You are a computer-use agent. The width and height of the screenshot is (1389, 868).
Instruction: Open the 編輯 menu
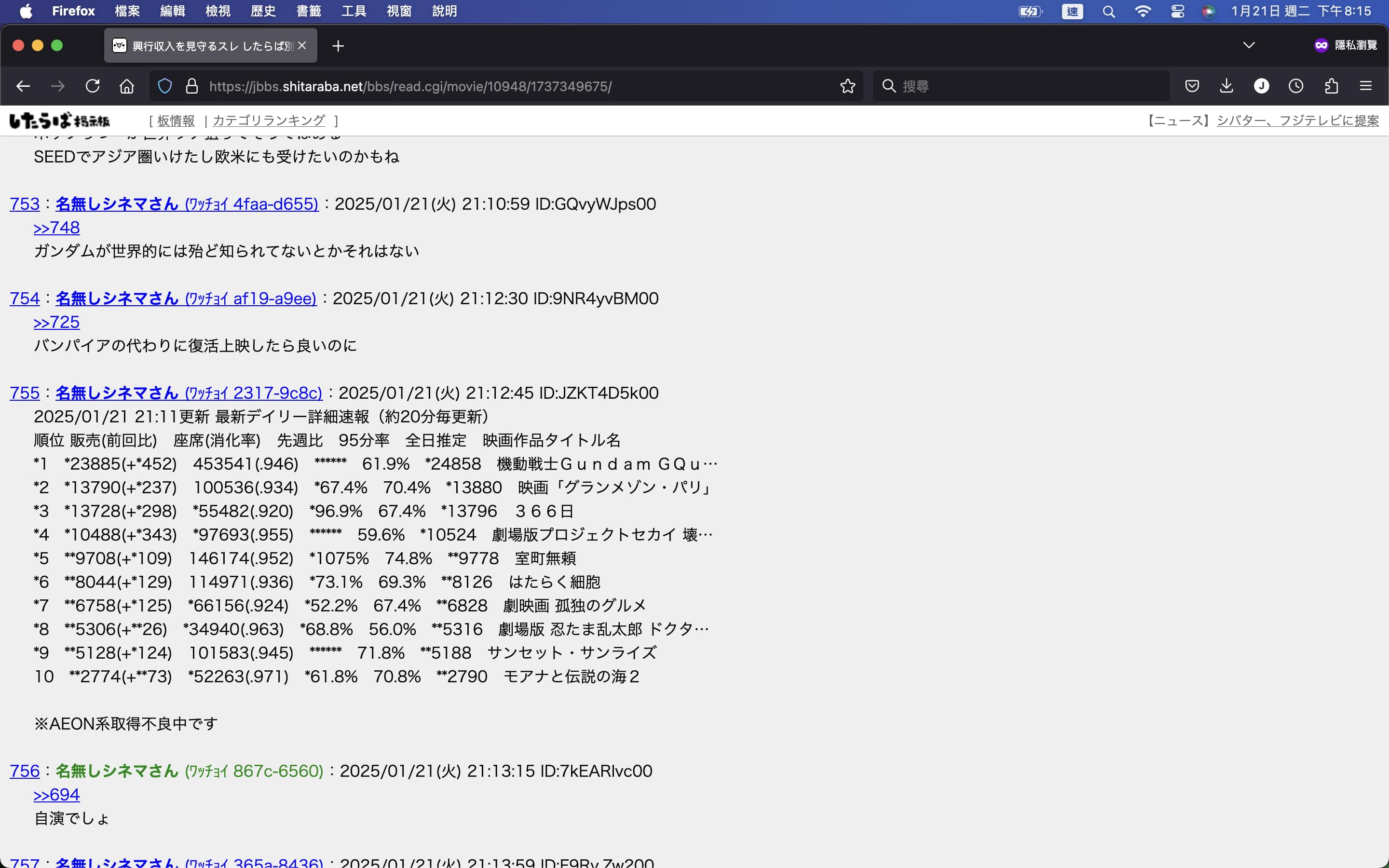(172, 12)
